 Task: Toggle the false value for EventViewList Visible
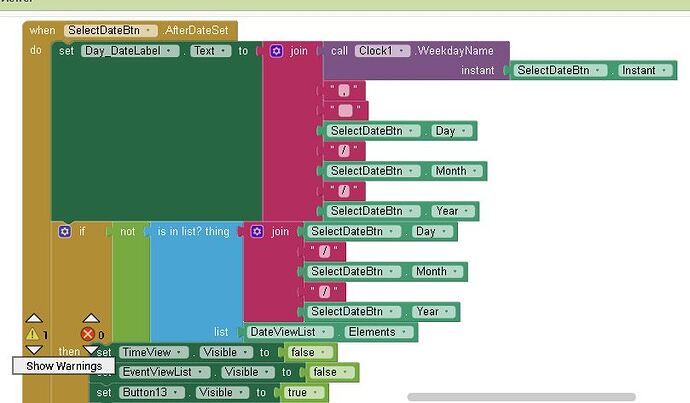[x=332, y=372]
